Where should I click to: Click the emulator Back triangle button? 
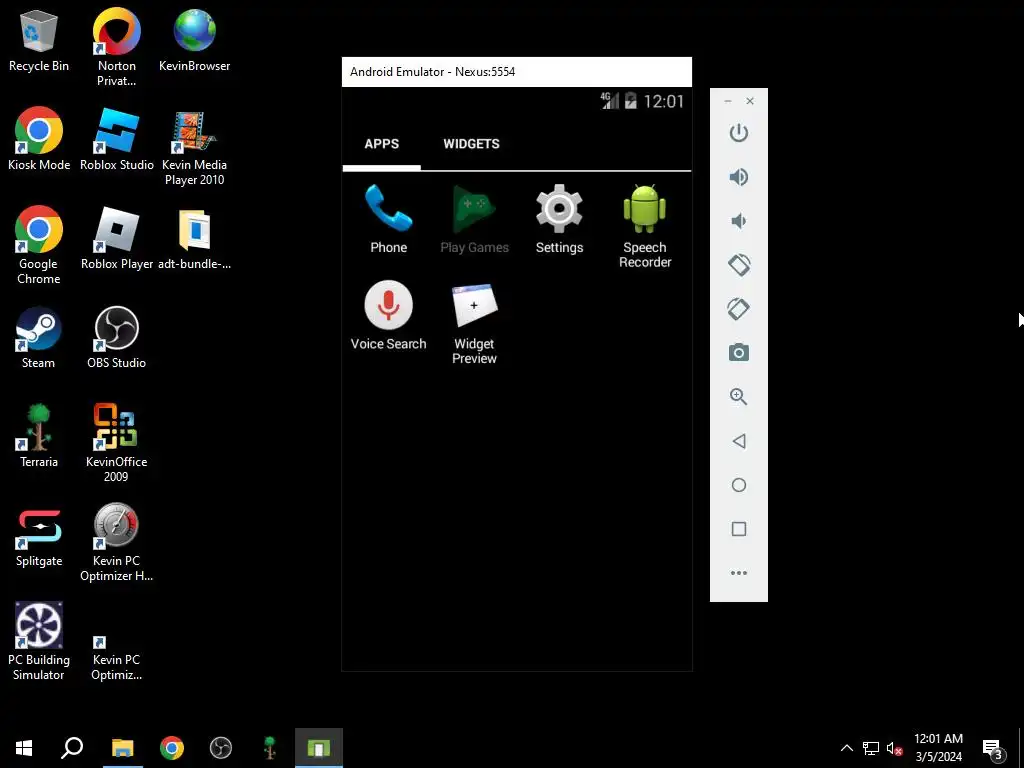739,441
